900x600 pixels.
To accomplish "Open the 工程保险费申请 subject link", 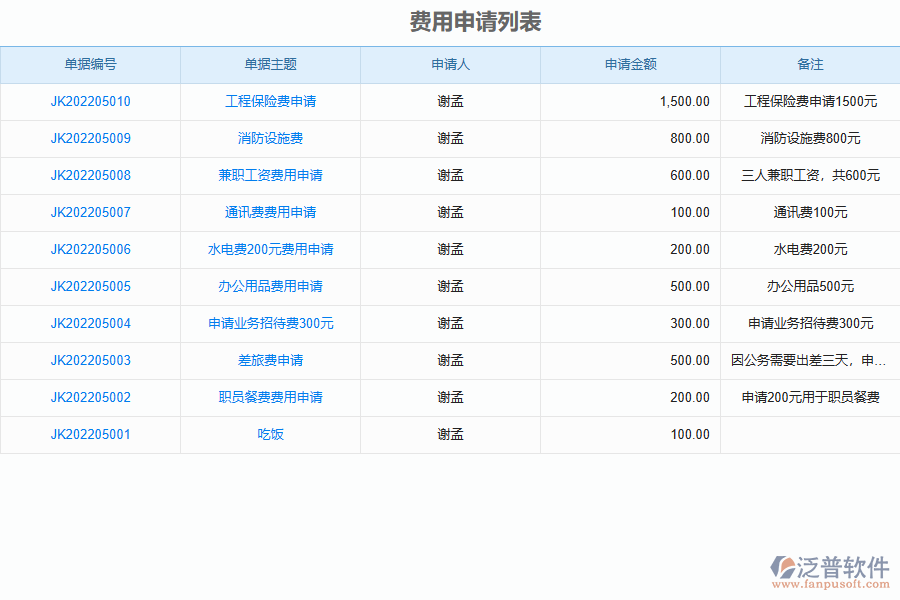I will coord(270,102).
